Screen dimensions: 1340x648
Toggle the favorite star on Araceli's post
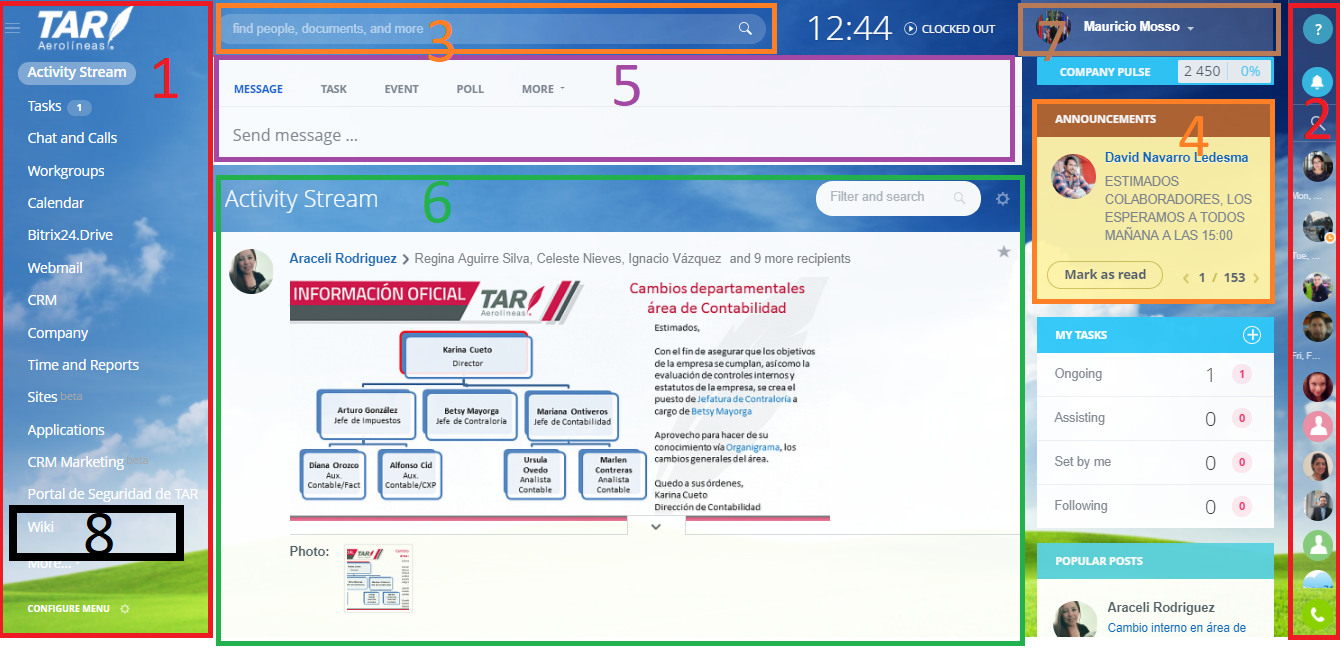point(1004,252)
